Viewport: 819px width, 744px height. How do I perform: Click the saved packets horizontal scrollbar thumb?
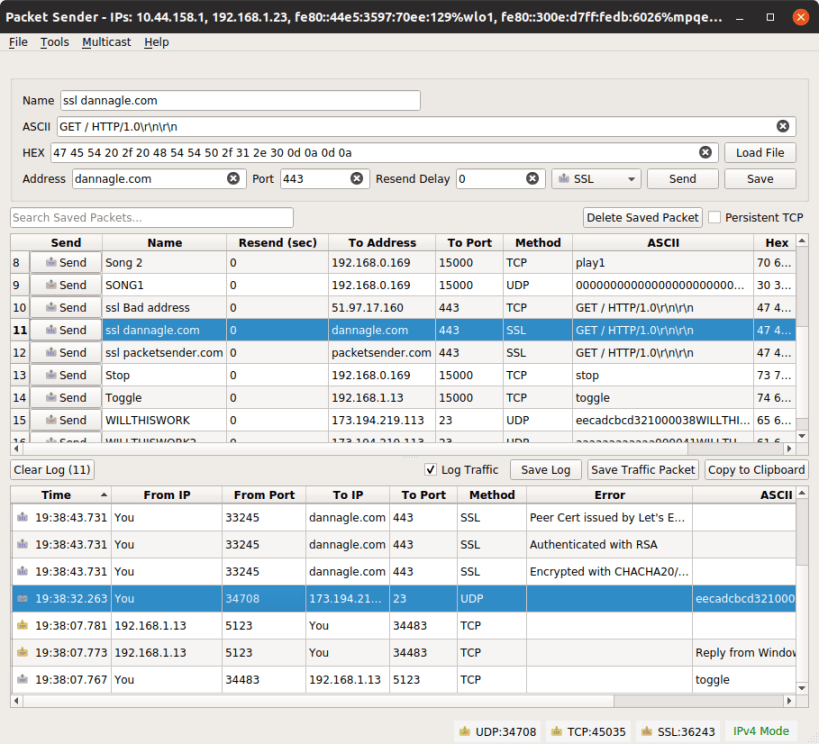[355, 448]
